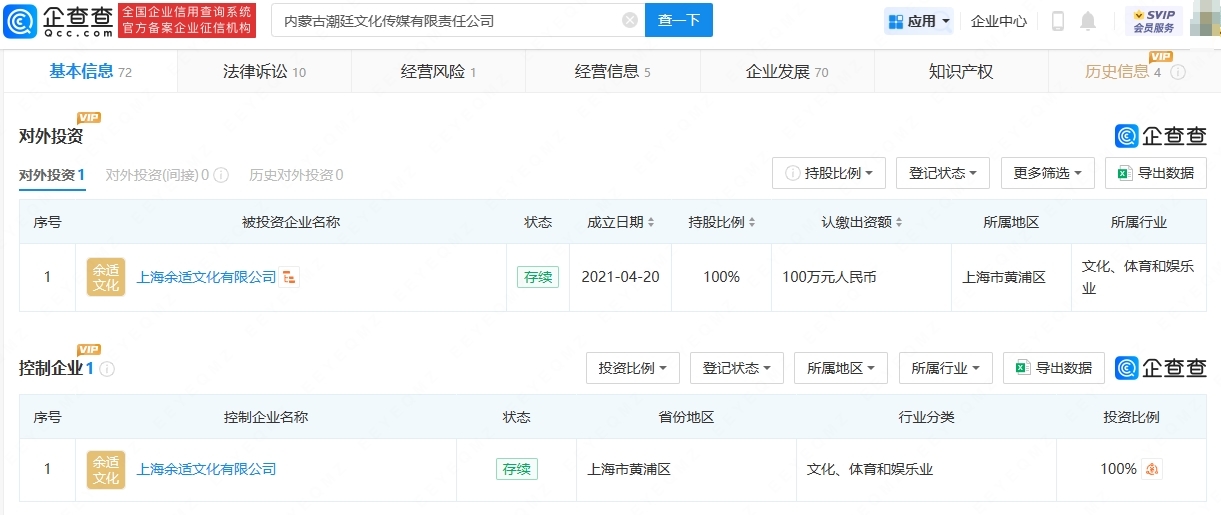This screenshot has height=515, width=1221.
Task: Click the 2021-04-20 date cell
Action: [620, 277]
